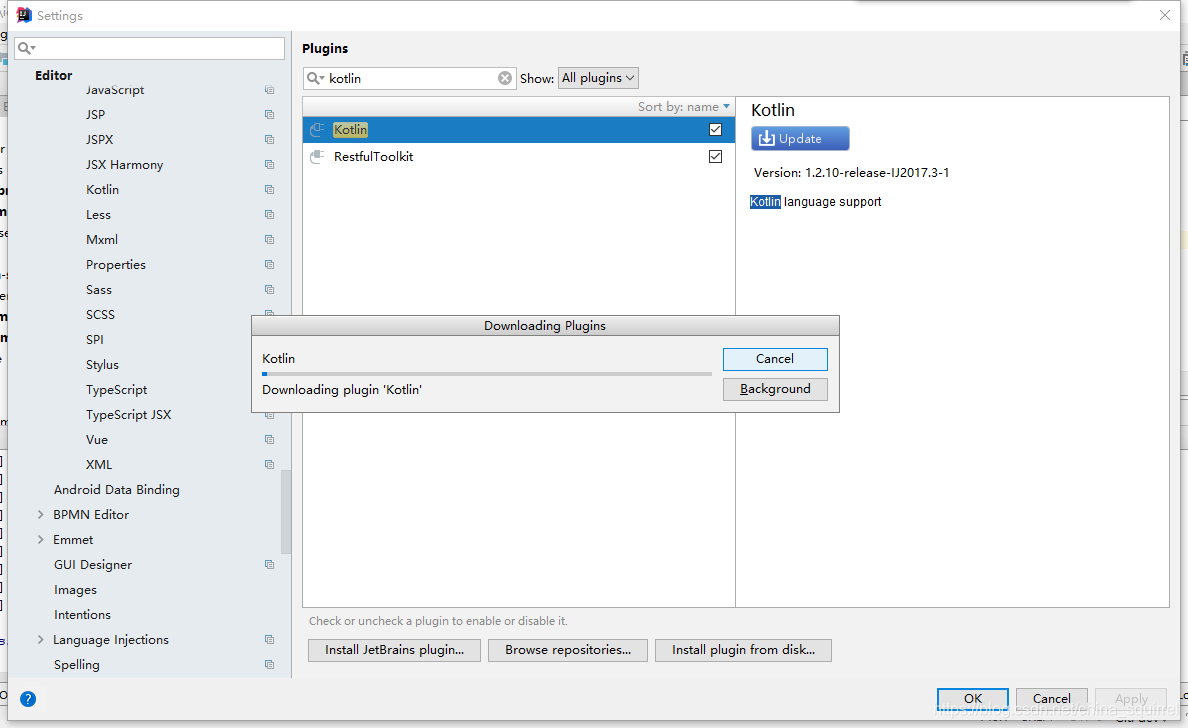Screen dimensions: 1188x728
Task: Click the settings tree vertical scrollbar
Action: coord(286,512)
